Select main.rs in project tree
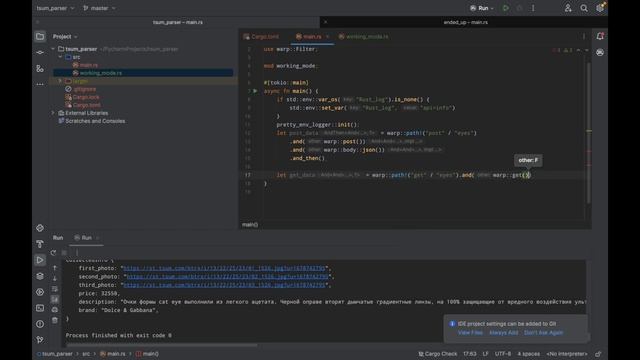 [89, 65]
